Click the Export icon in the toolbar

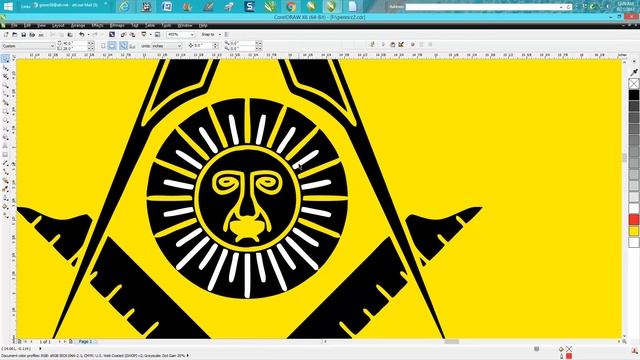pyautogui.click(x=132, y=35)
